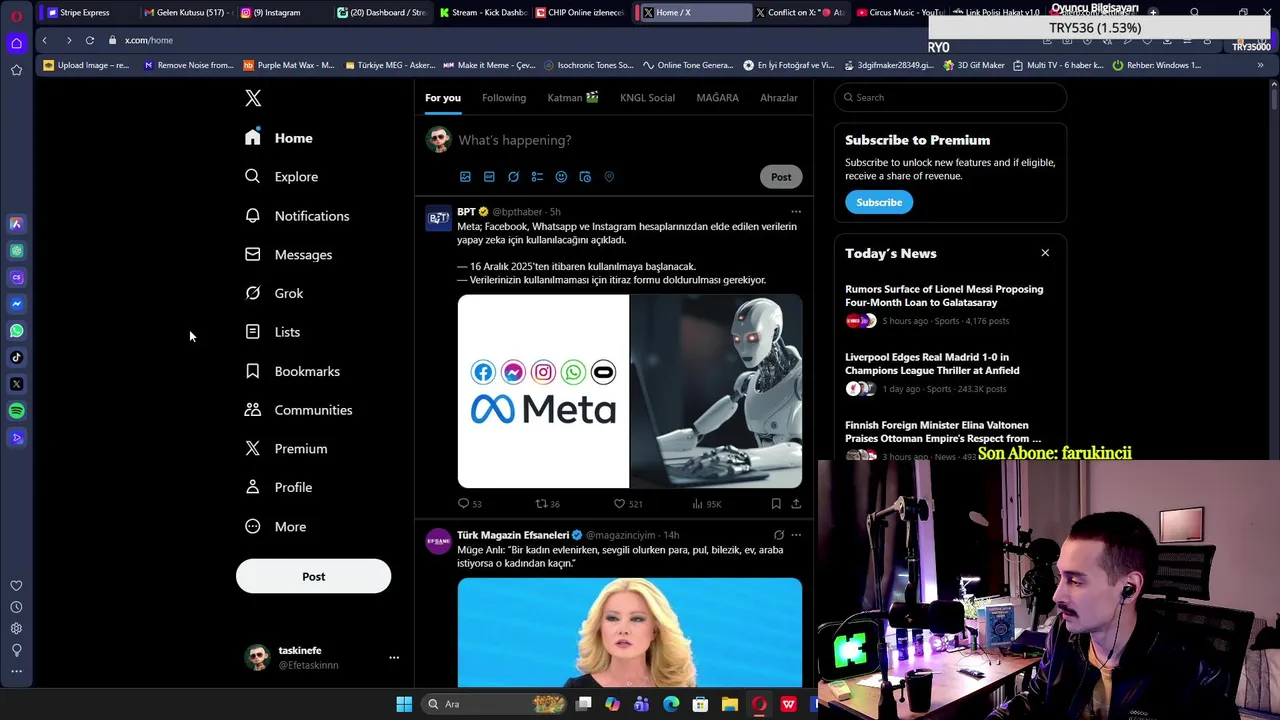Like the BPT Meta post
1280x720 pixels.
point(627,504)
